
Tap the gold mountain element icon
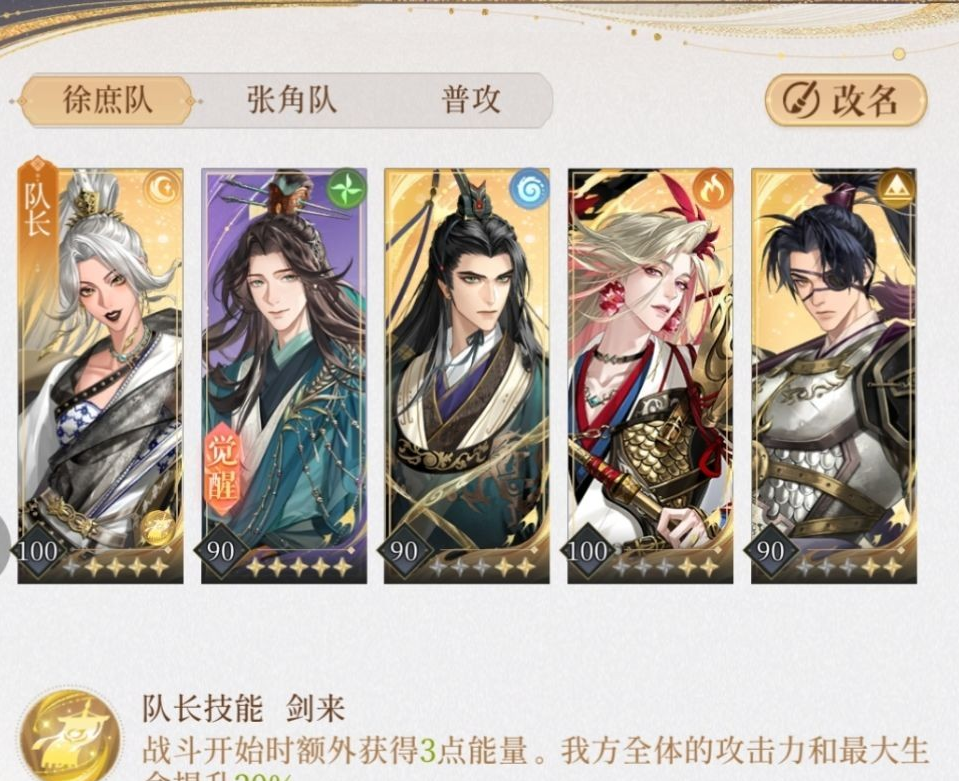coord(896,189)
